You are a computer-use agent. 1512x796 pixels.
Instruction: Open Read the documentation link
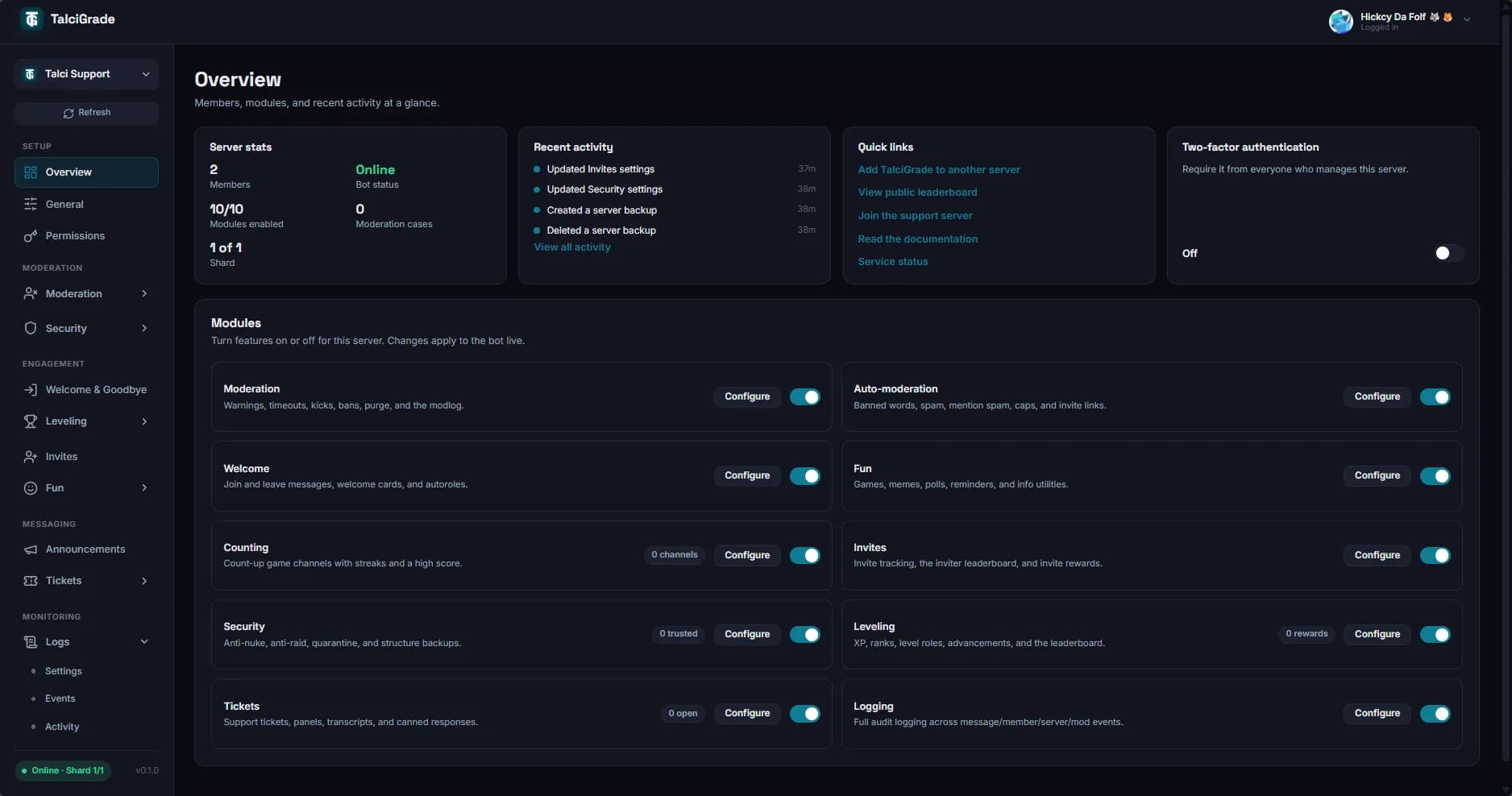(x=917, y=239)
